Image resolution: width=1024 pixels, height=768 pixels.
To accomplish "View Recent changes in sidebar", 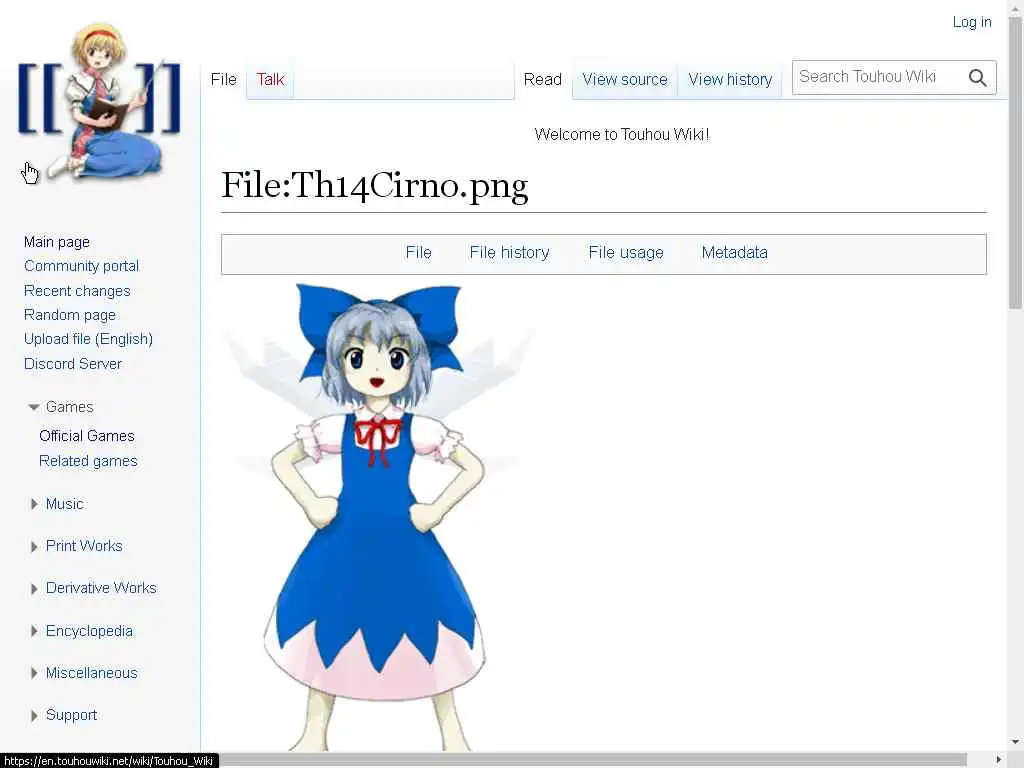I will click(x=77, y=291).
